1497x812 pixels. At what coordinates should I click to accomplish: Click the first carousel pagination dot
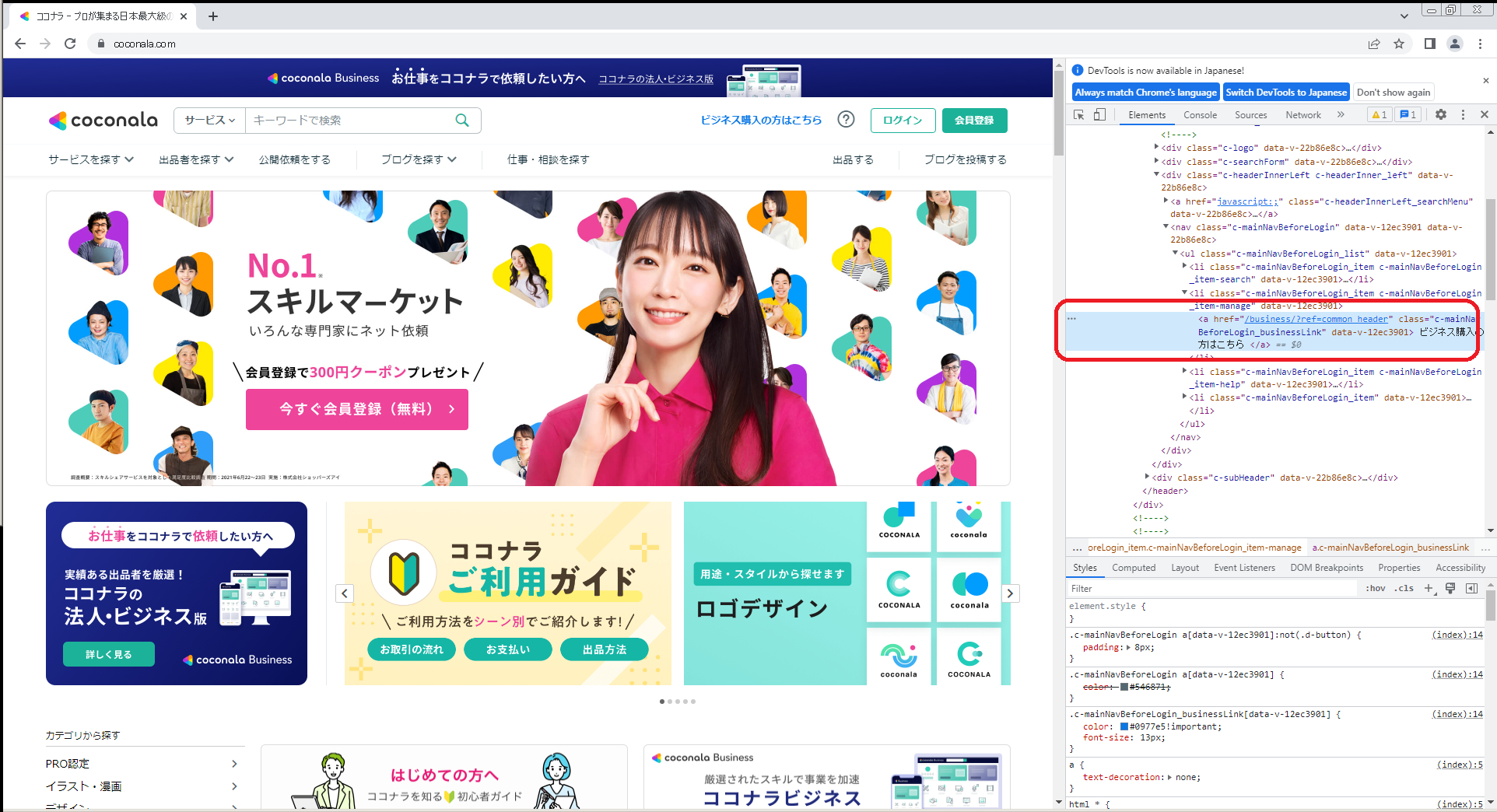662,702
